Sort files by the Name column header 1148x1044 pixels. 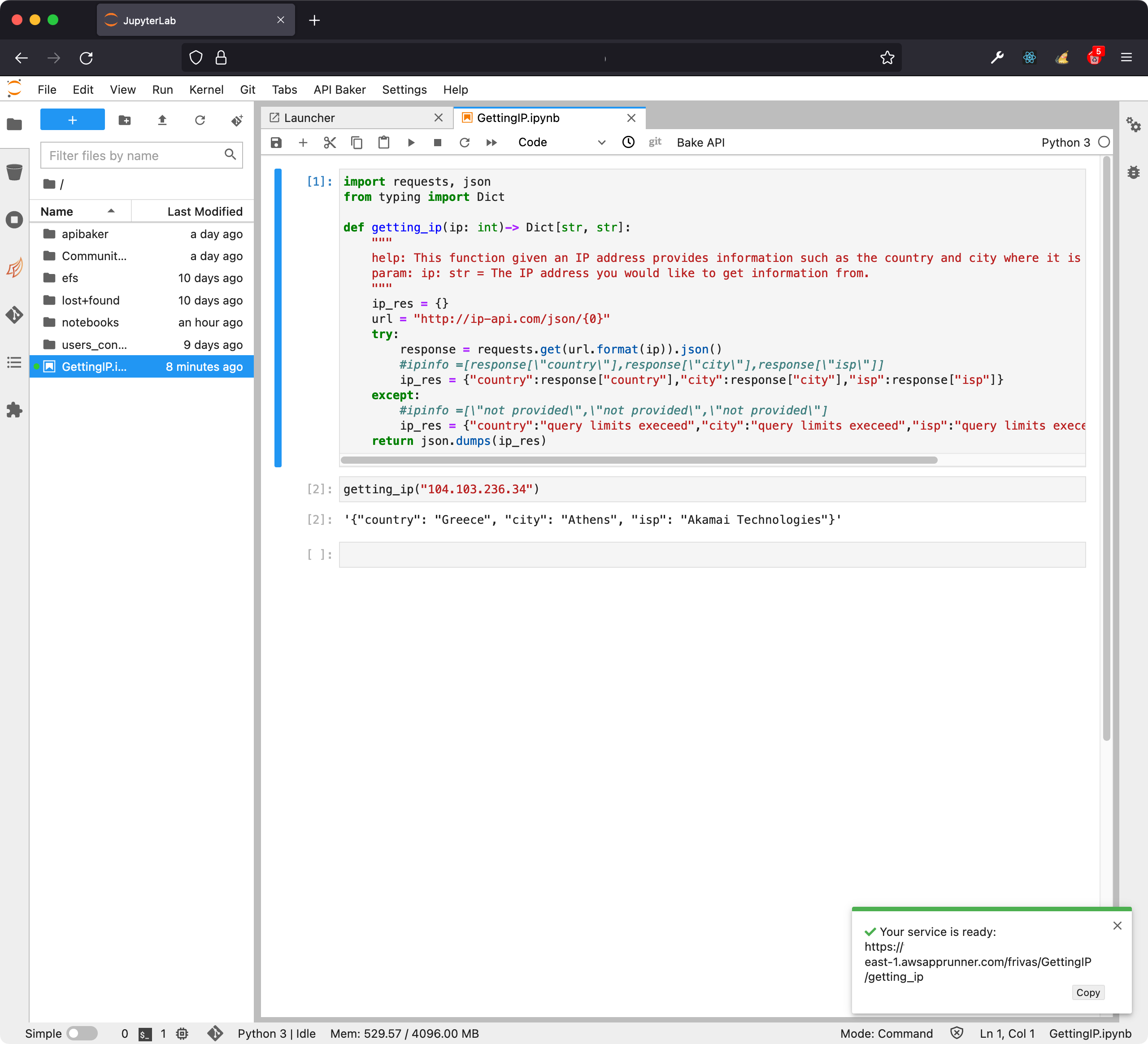(57, 211)
